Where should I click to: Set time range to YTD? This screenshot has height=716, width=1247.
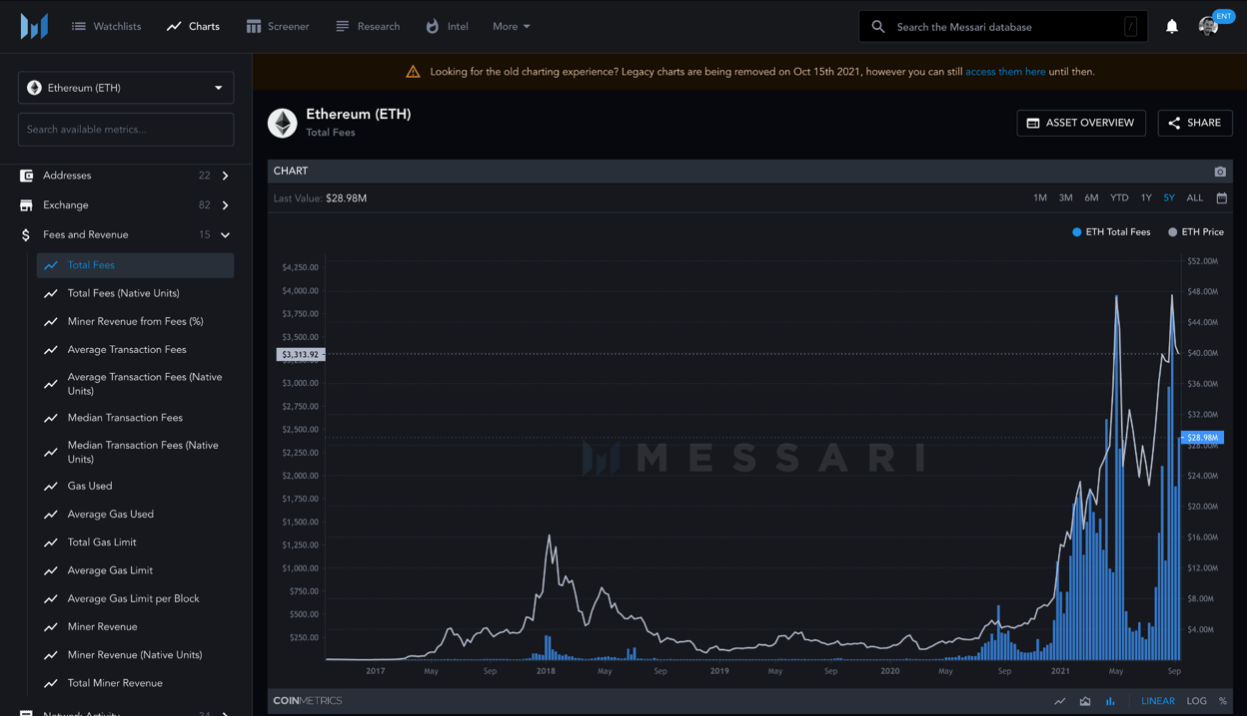(1119, 198)
